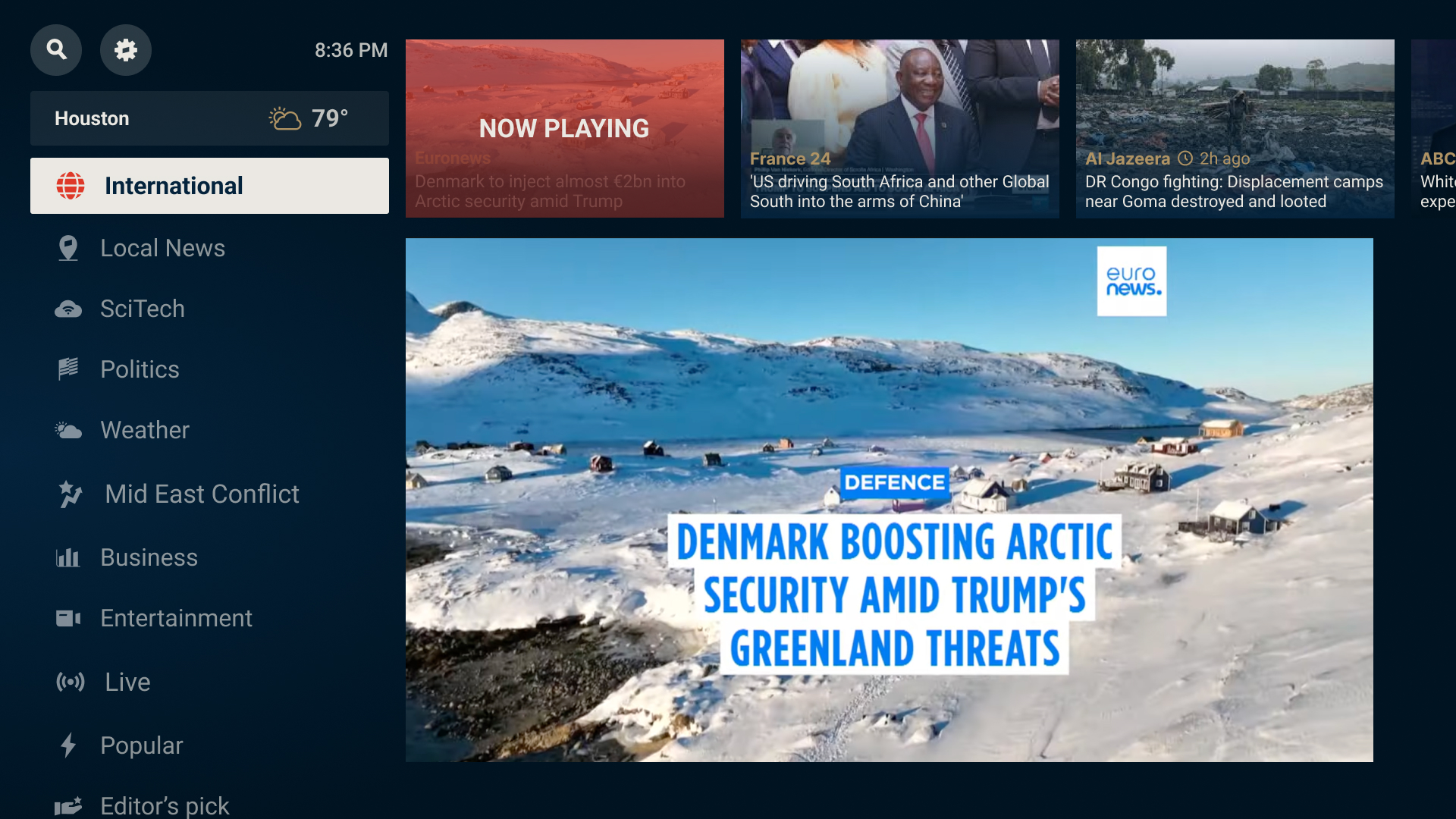Image resolution: width=1456 pixels, height=819 pixels.
Task: Click the bar chart icon beside Business
Action: click(x=68, y=557)
